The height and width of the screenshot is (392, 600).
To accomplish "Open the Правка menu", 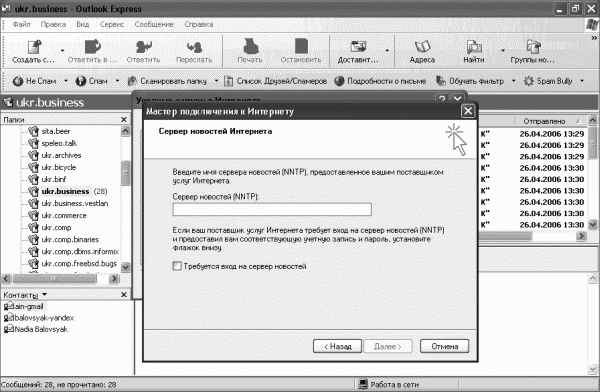I will 53,24.
